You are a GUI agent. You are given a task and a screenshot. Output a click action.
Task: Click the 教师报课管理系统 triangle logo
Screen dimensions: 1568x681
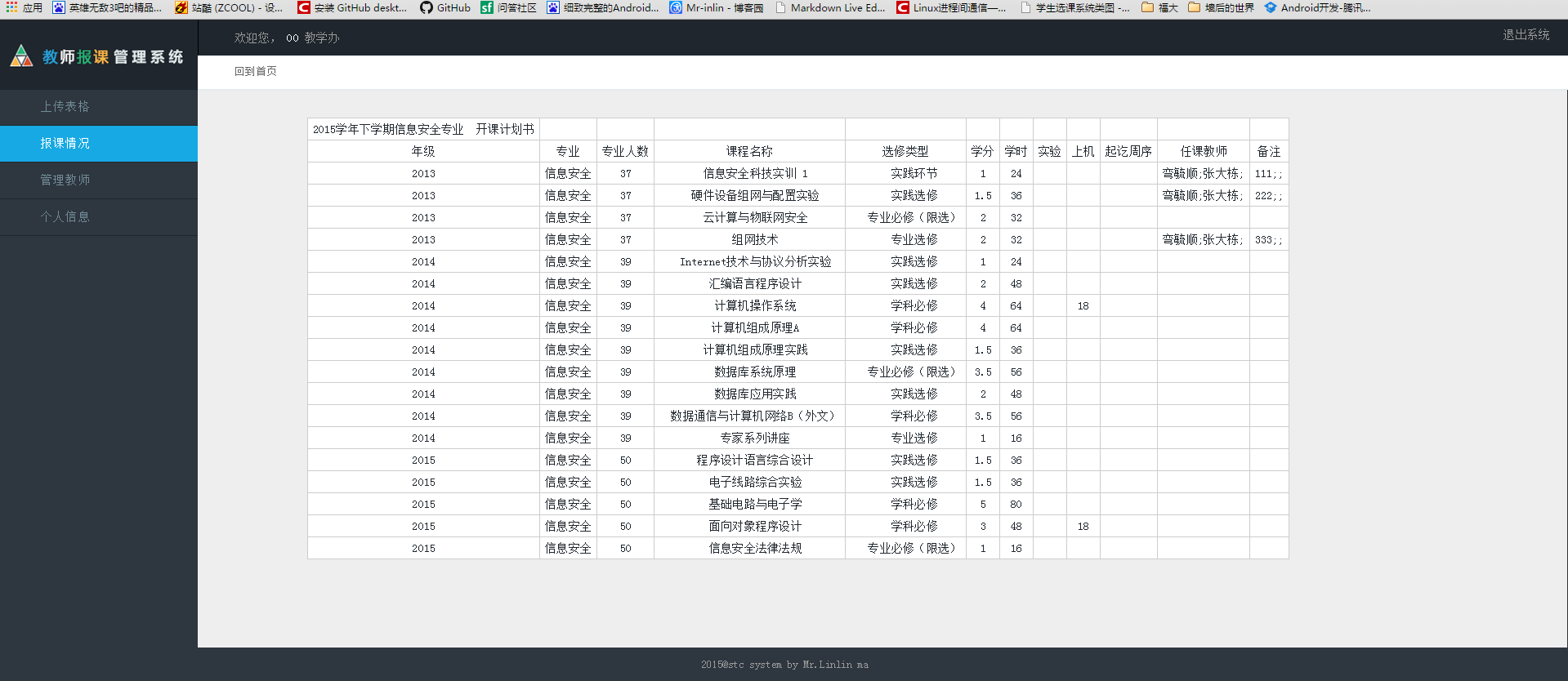pyautogui.click(x=21, y=56)
